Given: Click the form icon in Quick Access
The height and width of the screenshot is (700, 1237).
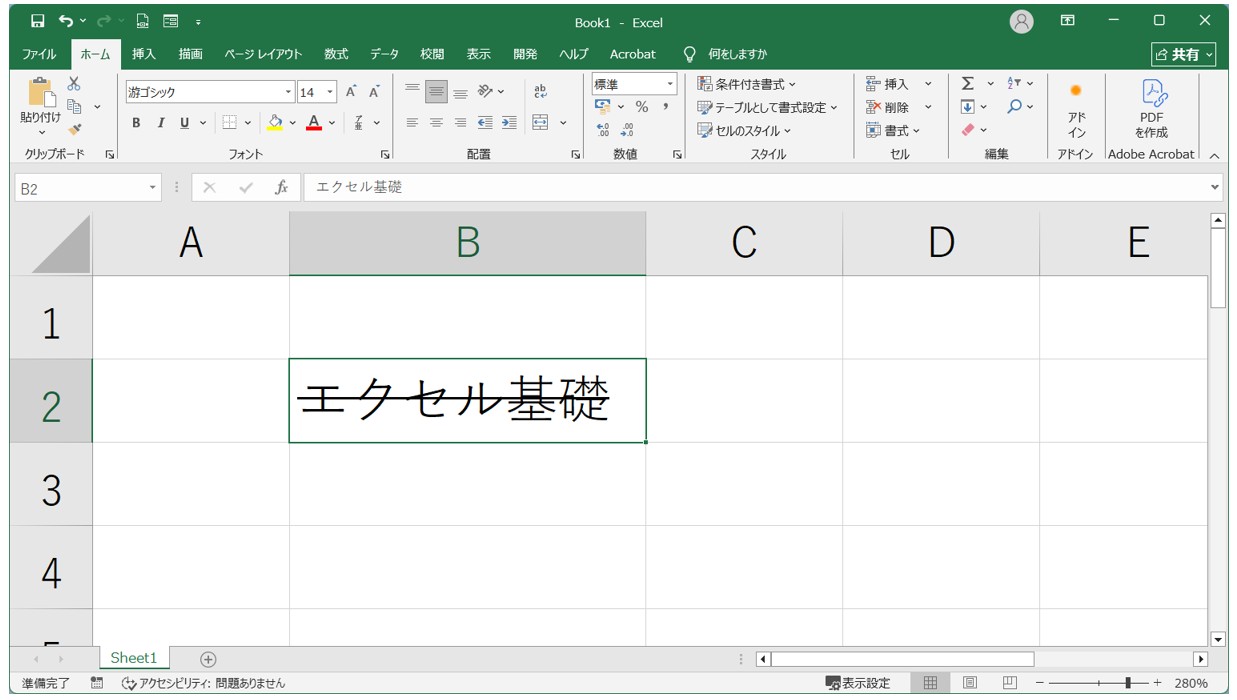Looking at the screenshot, I should (170, 21).
